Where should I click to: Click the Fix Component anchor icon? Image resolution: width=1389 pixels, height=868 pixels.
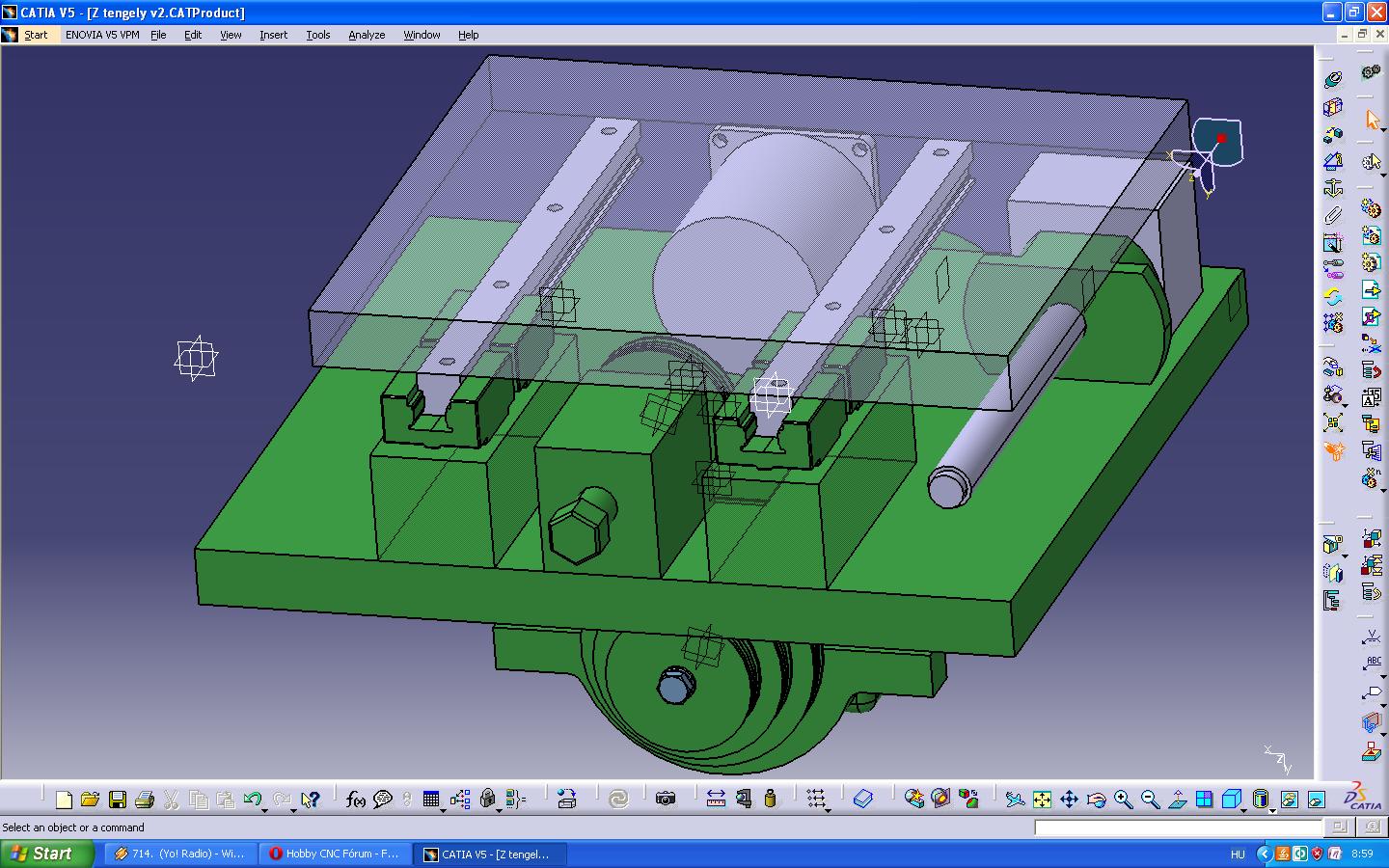click(x=1332, y=188)
